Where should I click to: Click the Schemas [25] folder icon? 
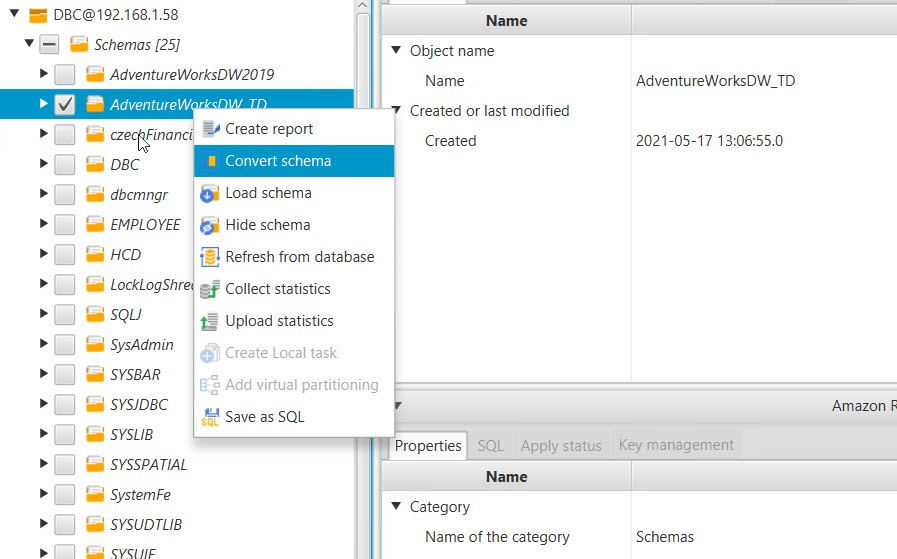click(x=79, y=44)
